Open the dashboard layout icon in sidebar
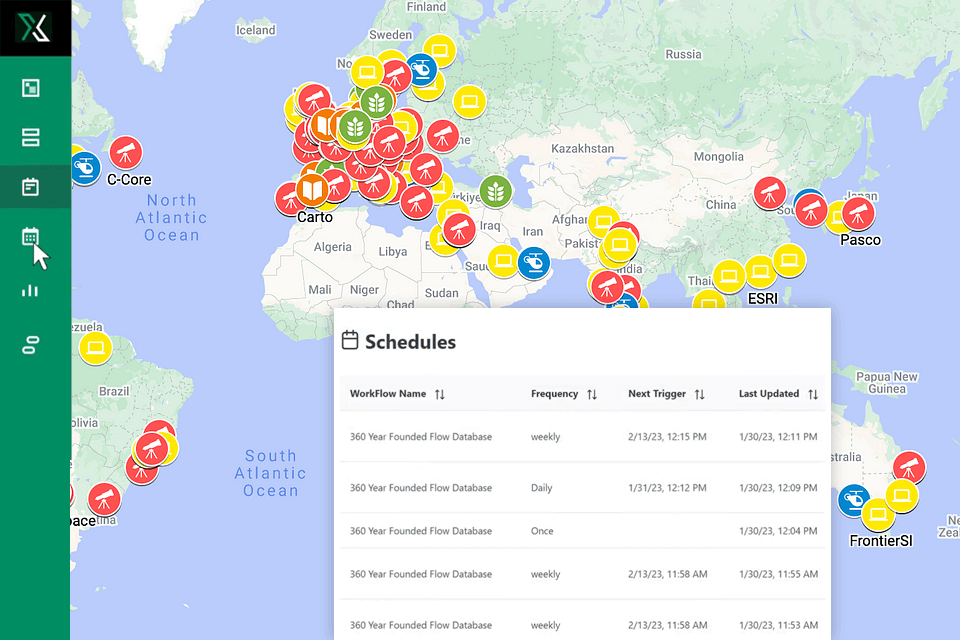 (31, 88)
